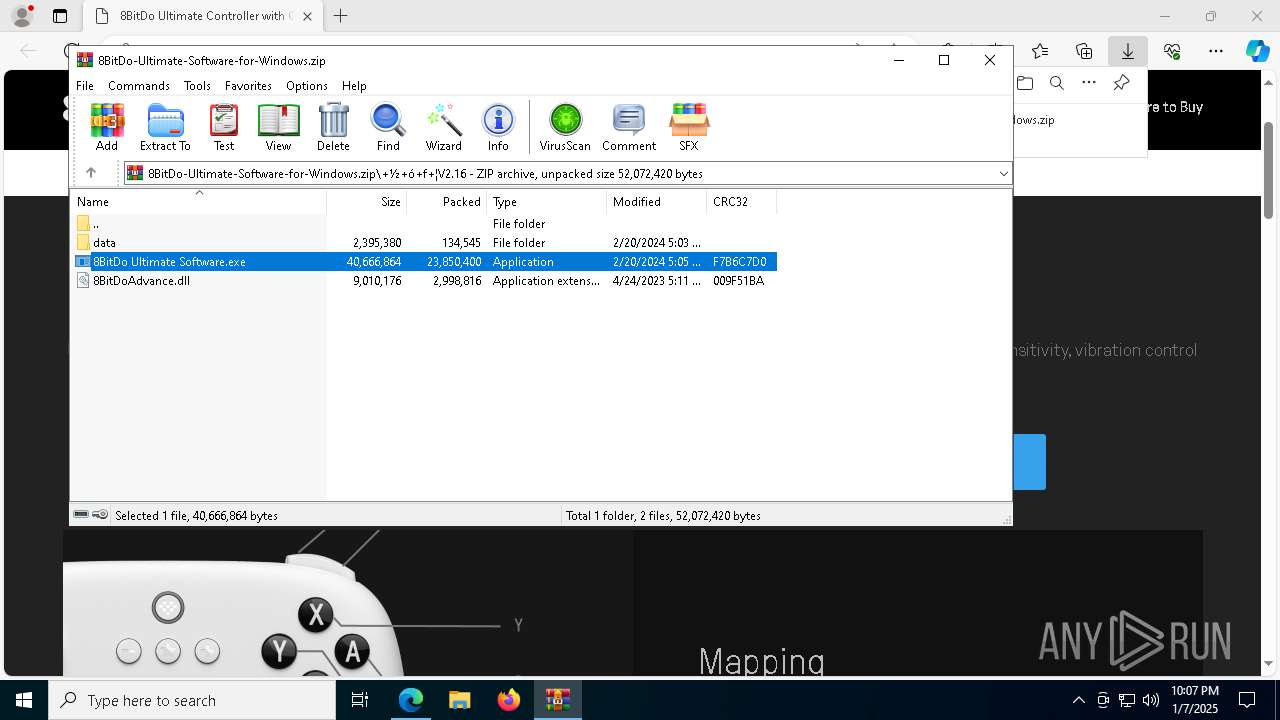Open Edge tab actions menu icon
Image resolution: width=1280 pixels, height=720 pixels.
60,16
